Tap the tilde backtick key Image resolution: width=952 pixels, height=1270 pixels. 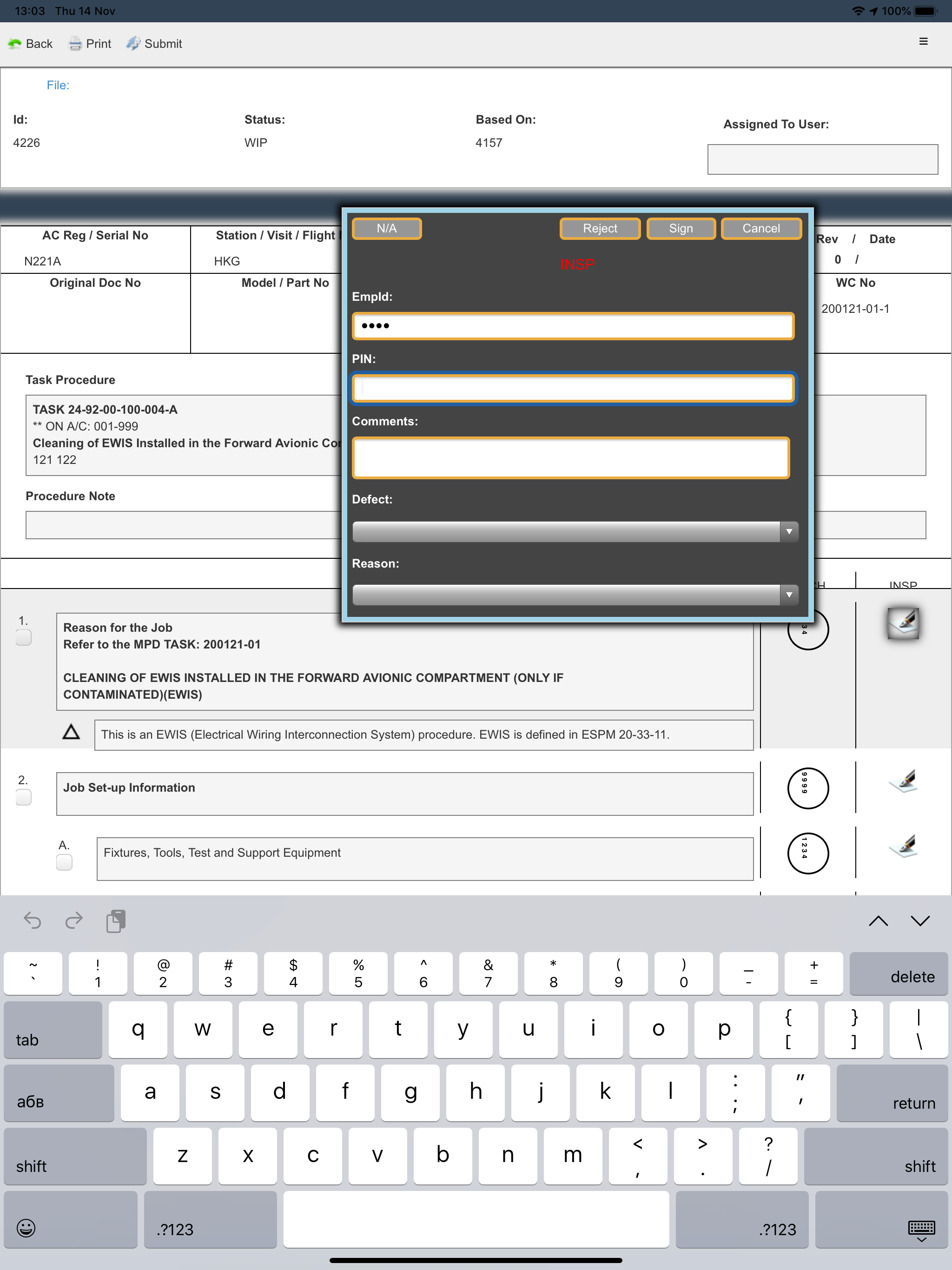(33, 974)
